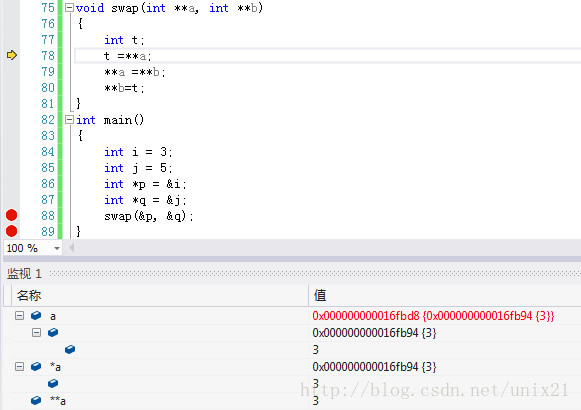Screen dimensions: 581x410
Task: Select the red value of variable a
Action: pyautogui.click(x=433, y=316)
